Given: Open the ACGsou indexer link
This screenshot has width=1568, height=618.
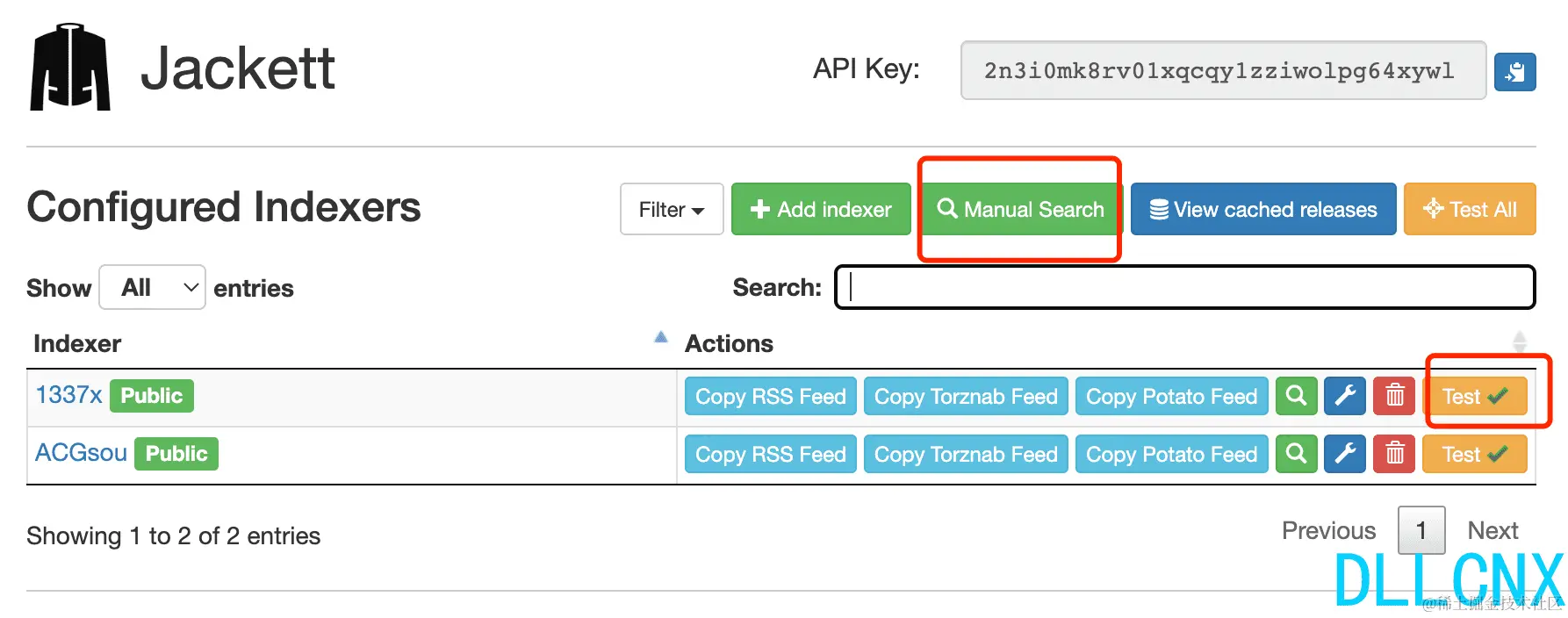Looking at the screenshot, I should [x=81, y=453].
